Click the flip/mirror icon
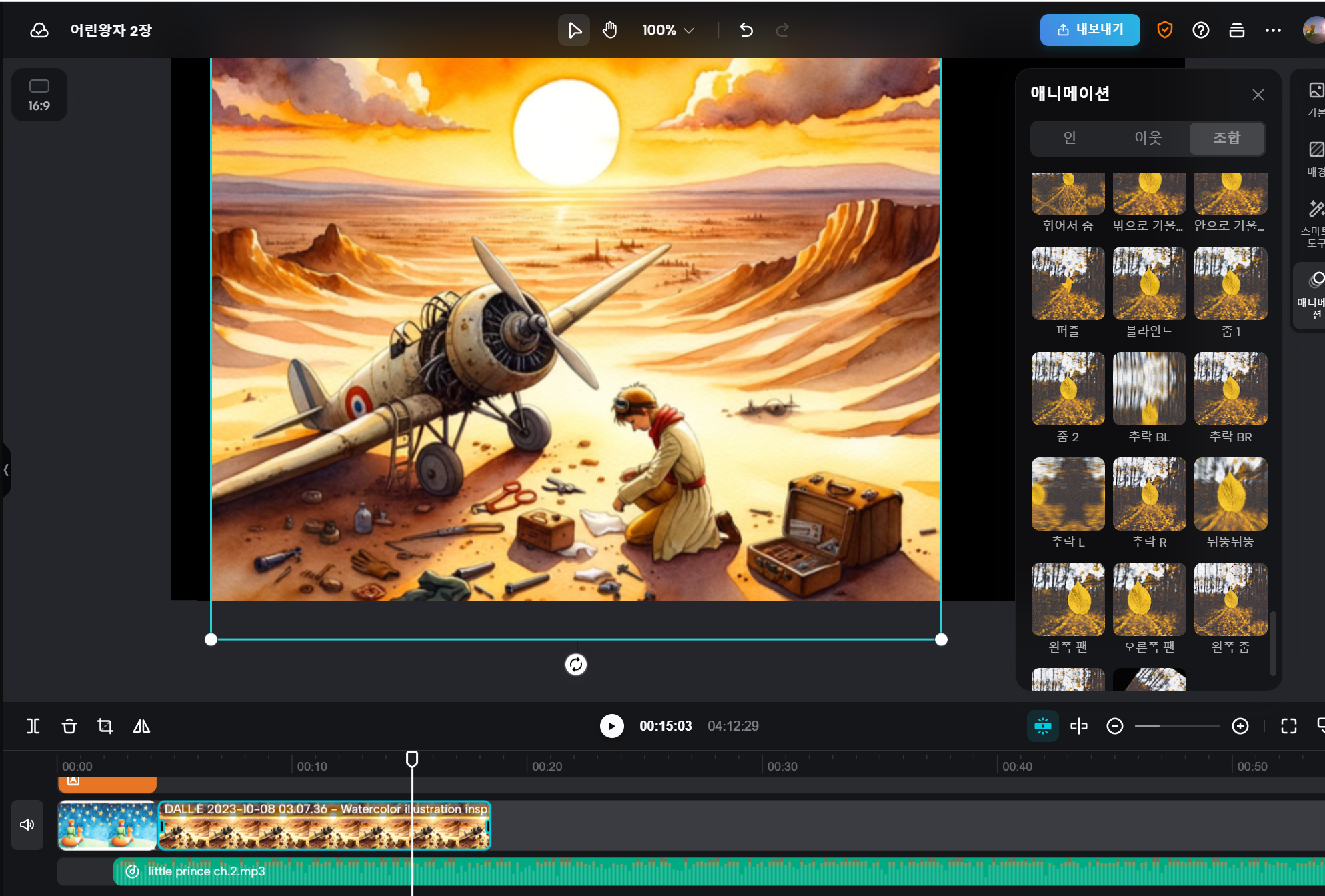Screen dimensions: 1325x896 (x=141, y=726)
